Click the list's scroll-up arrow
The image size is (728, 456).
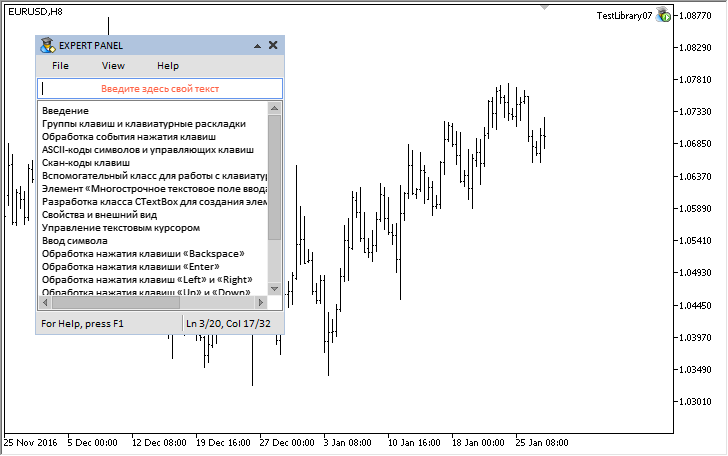click(x=274, y=108)
